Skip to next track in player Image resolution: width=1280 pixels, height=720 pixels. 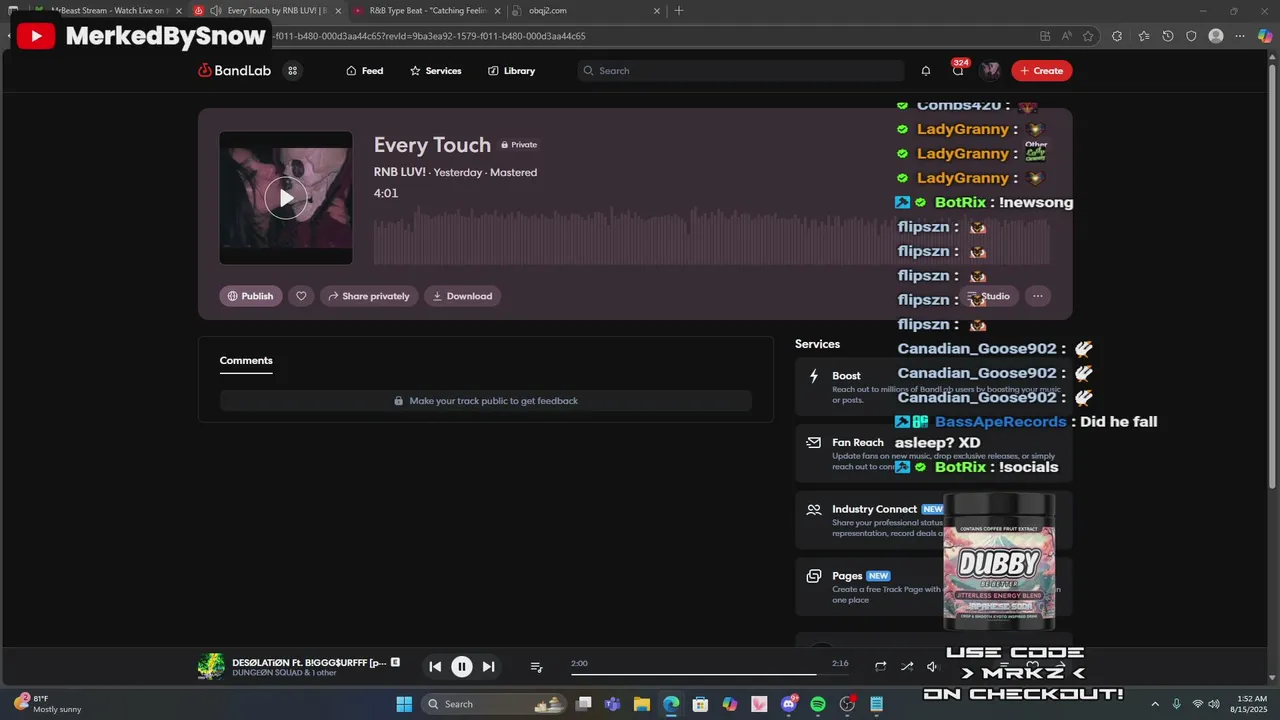click(488, 667)
